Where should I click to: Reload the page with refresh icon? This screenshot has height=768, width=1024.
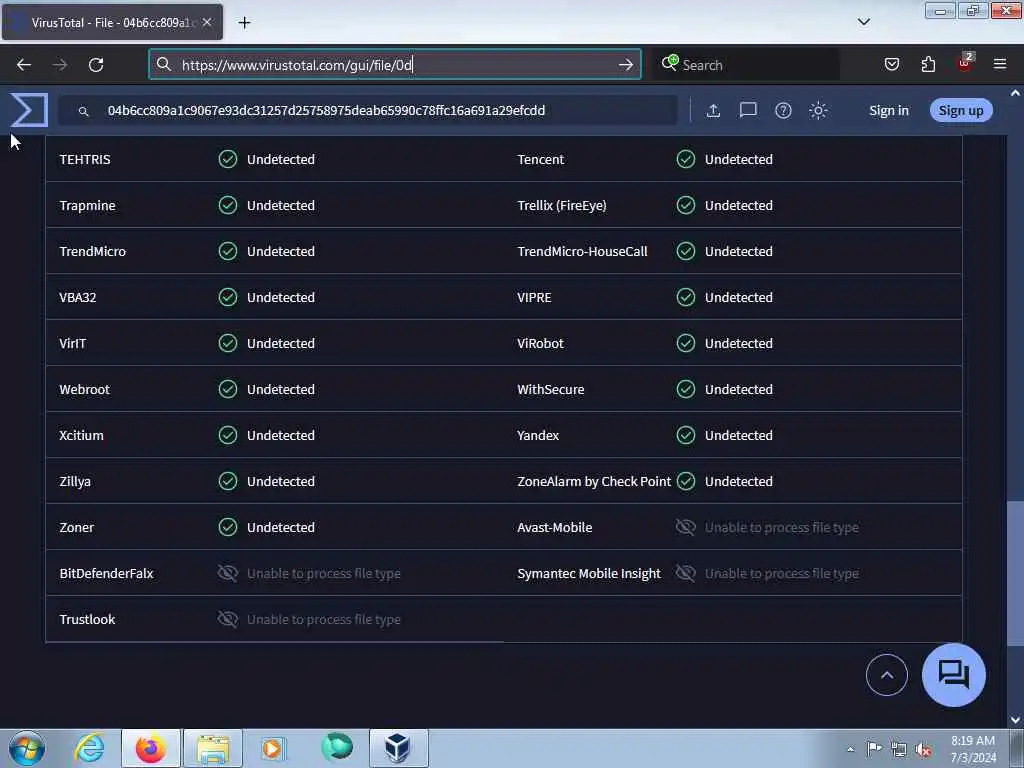click(x=96, y=65)
